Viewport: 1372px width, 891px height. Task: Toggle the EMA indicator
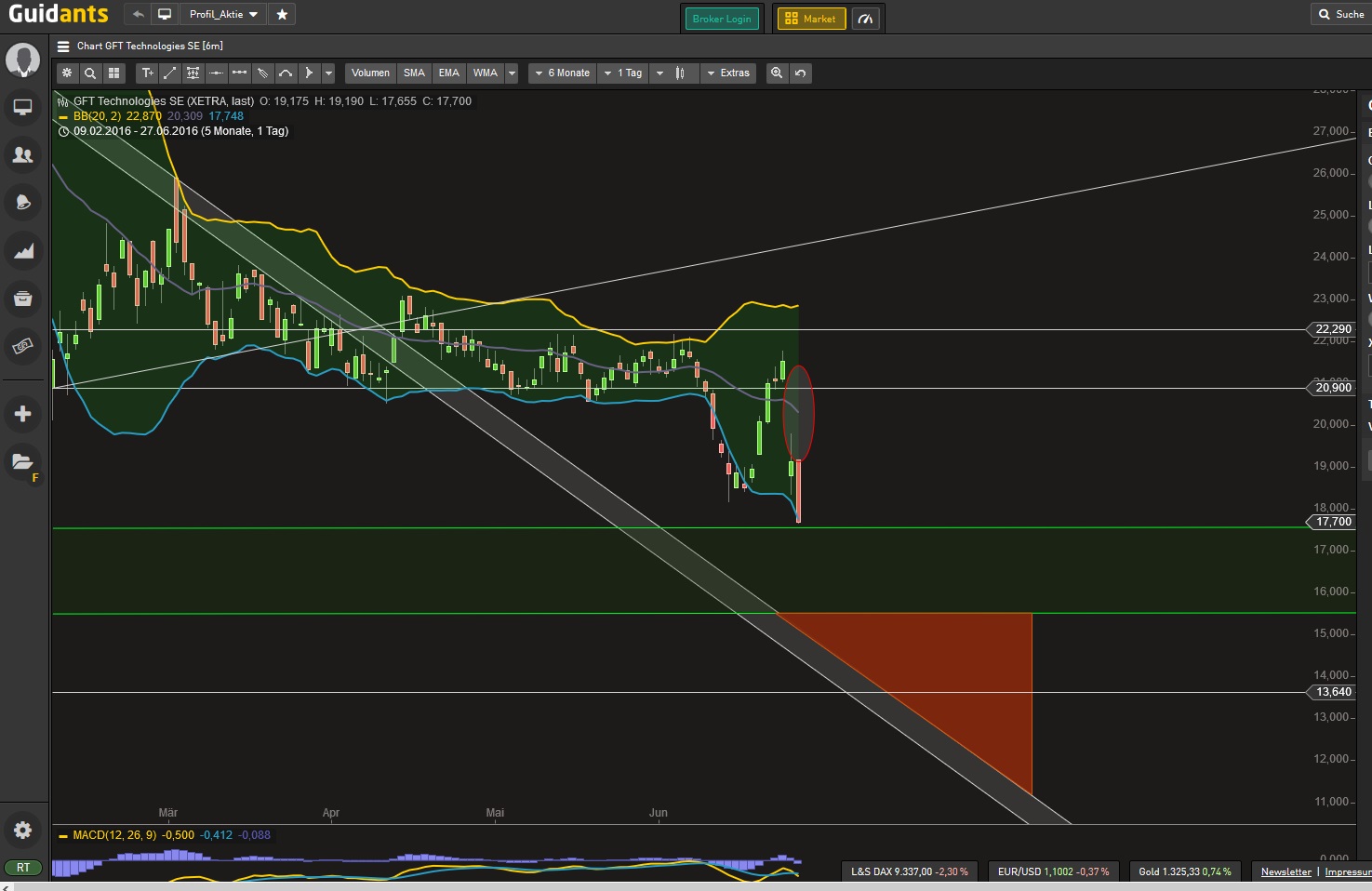tap(449, 73)
